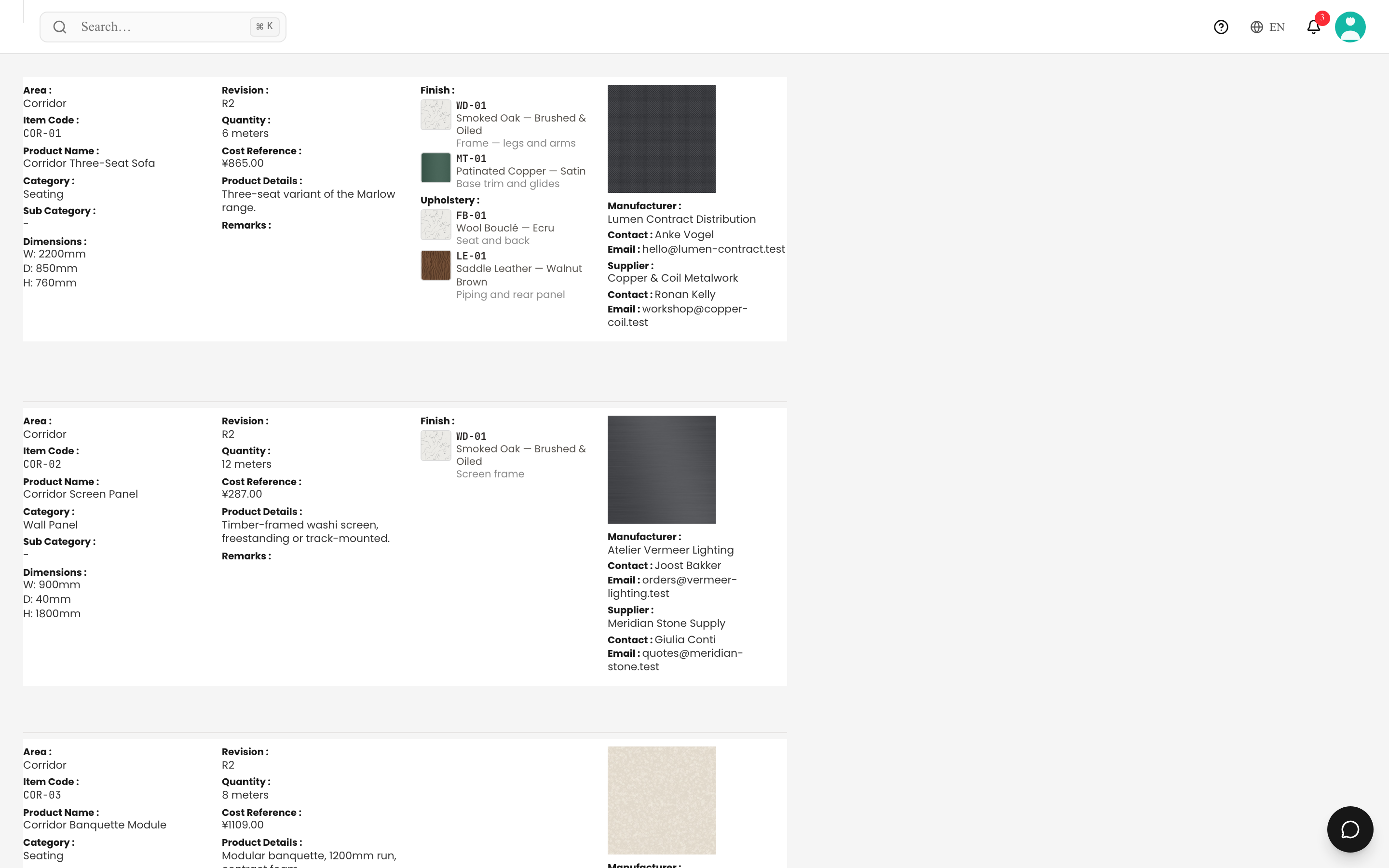
Task: Click the dimension H: 1800mm
Action: coord(52,614)
